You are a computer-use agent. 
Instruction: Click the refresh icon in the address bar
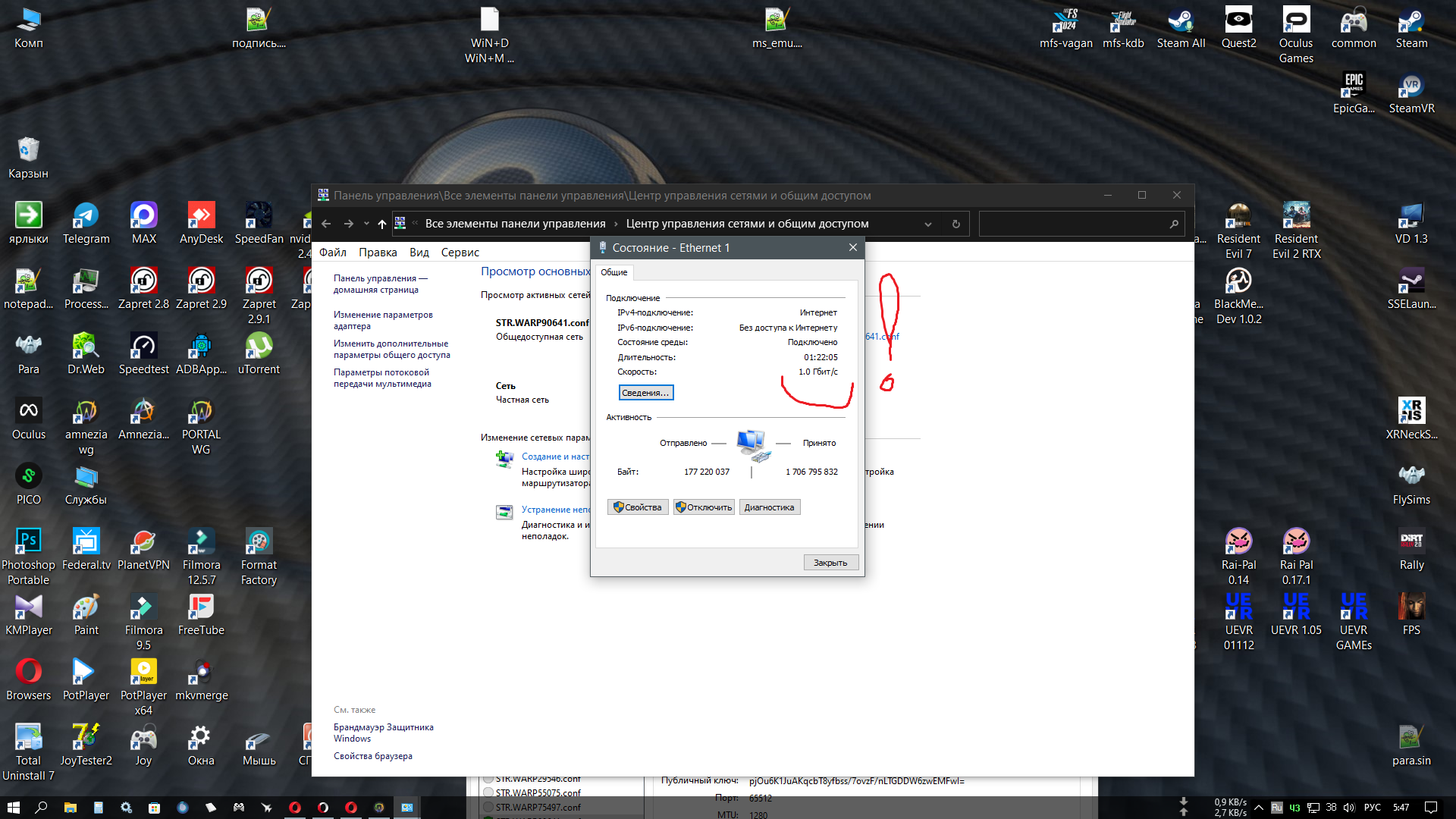pos(955,224)
